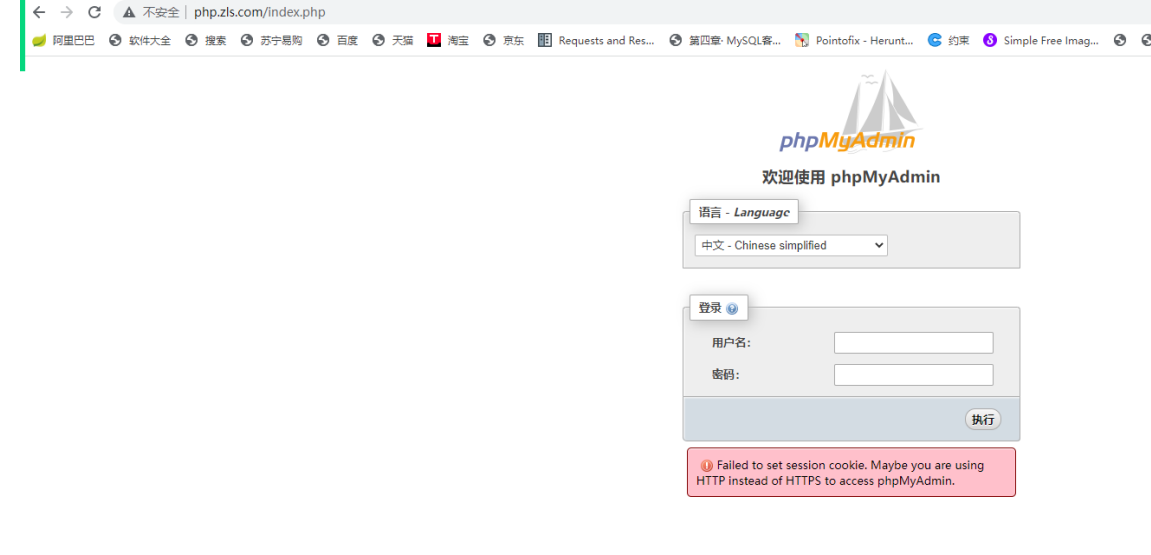Open the Chinese simplified language dropdown
The height and width of the screenshot is (555, 1151).
791,245
